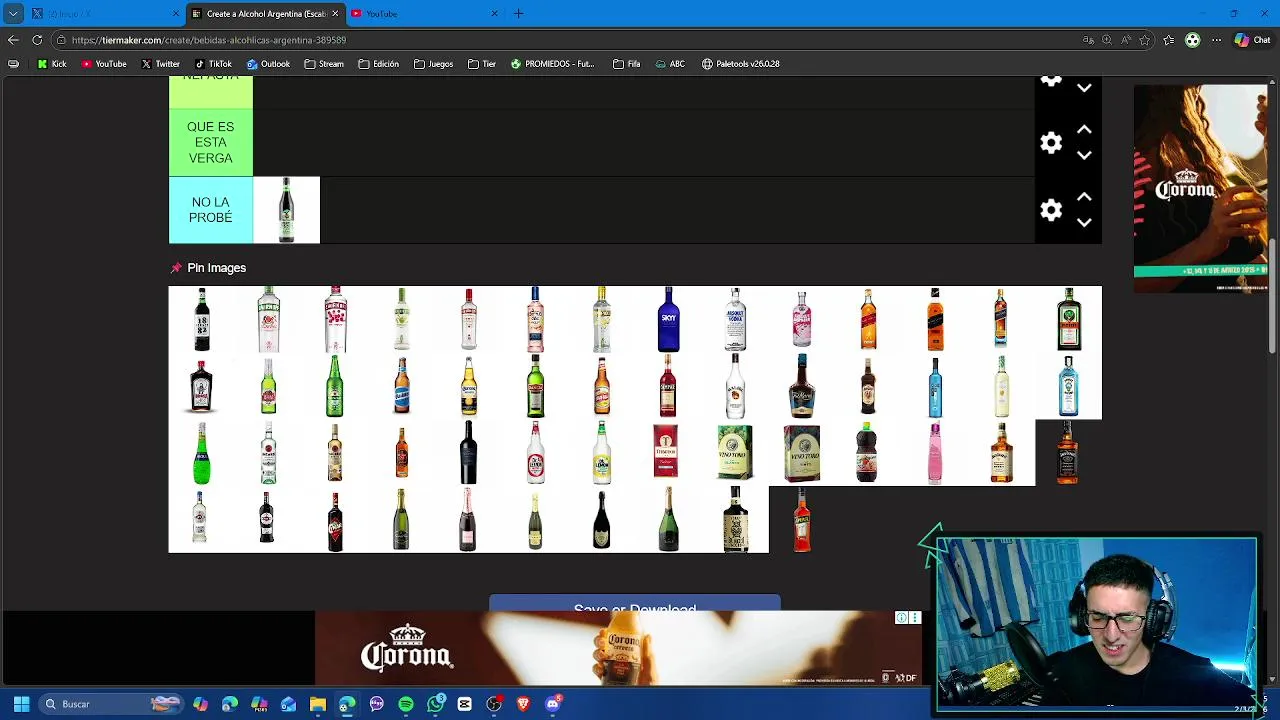Viewport: 1280px width, 720px height.
Task: Click the 'NO LA PROBÉ' cyan tier label
Action: click(210, 210)
